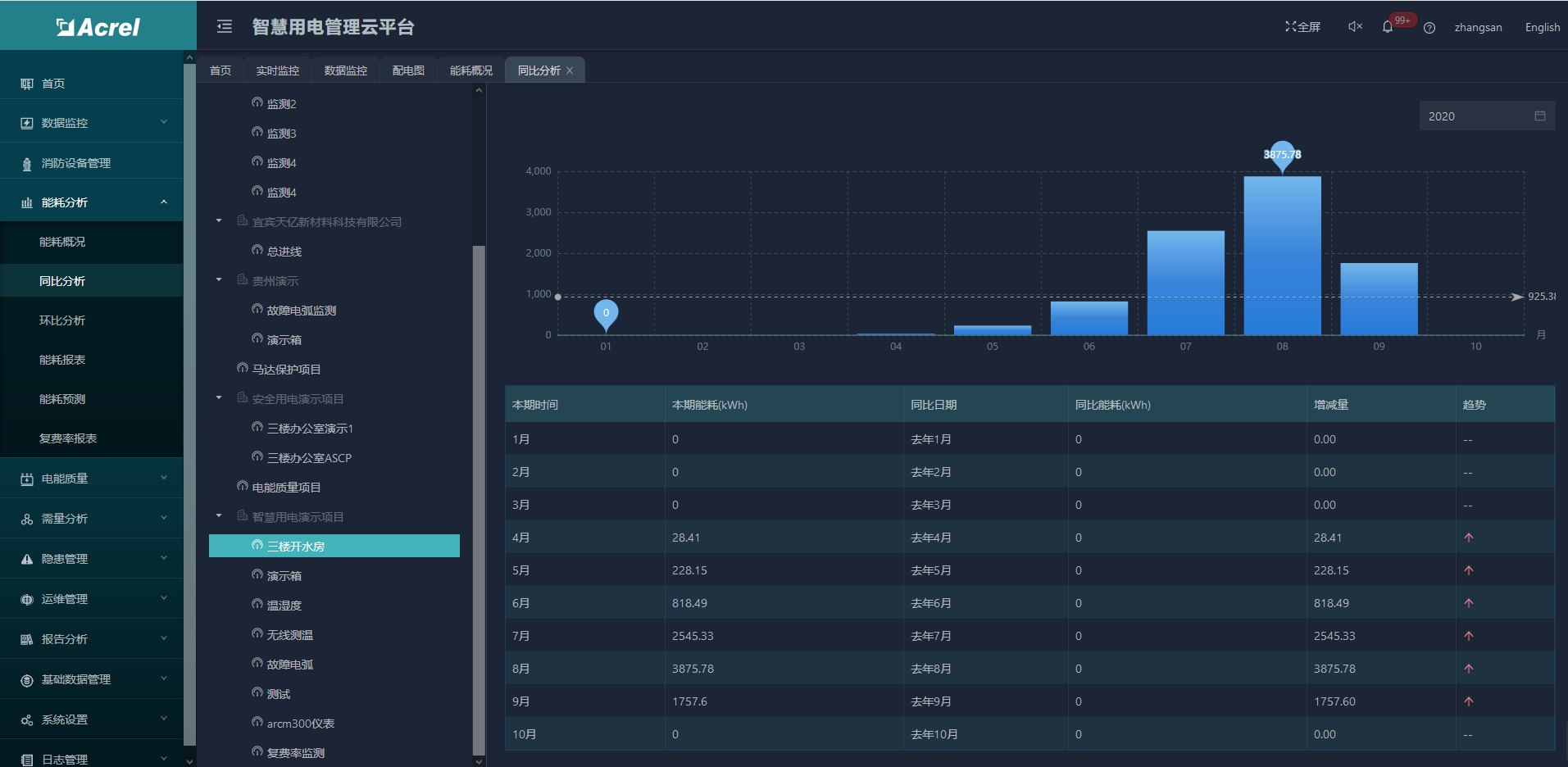Collapse the 宜宾天亿新材料科技有限公司 tree node

coord(219,221)
